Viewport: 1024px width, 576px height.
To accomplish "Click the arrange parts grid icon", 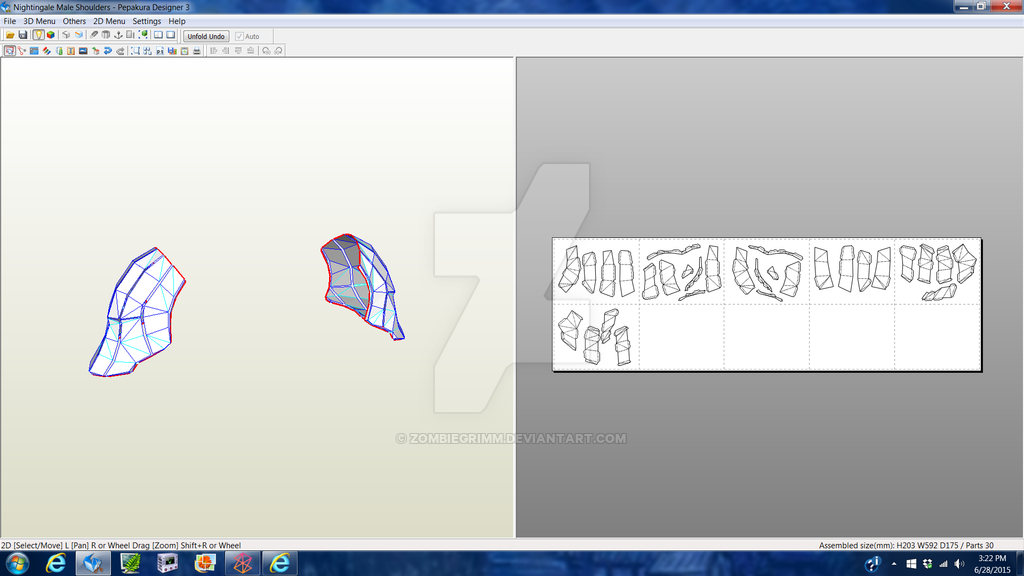I will coord(147,50).
